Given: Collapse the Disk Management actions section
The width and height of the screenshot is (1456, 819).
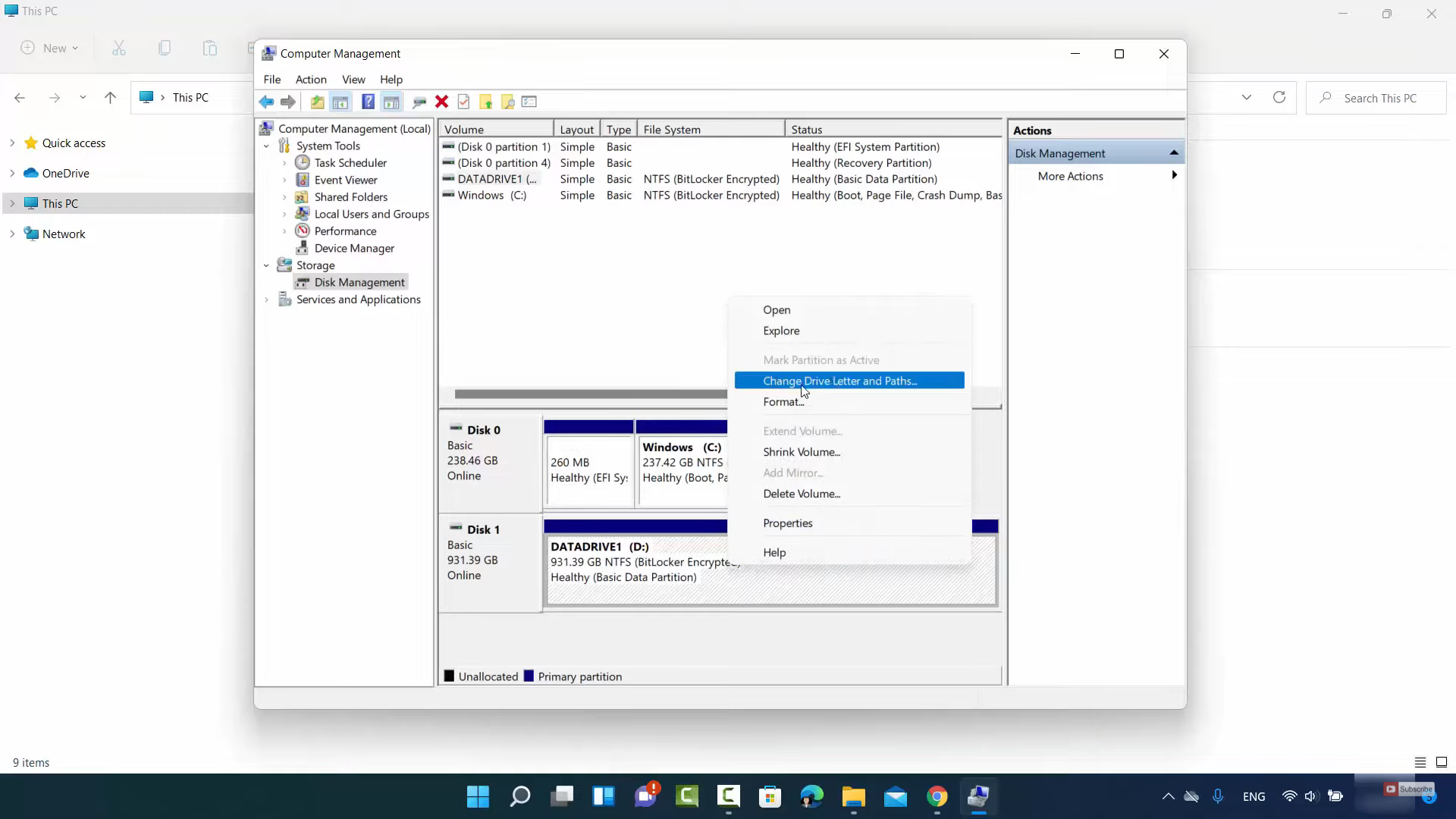Looking at the screenshot, I should pyautogui.click(x=1174, y=153).
